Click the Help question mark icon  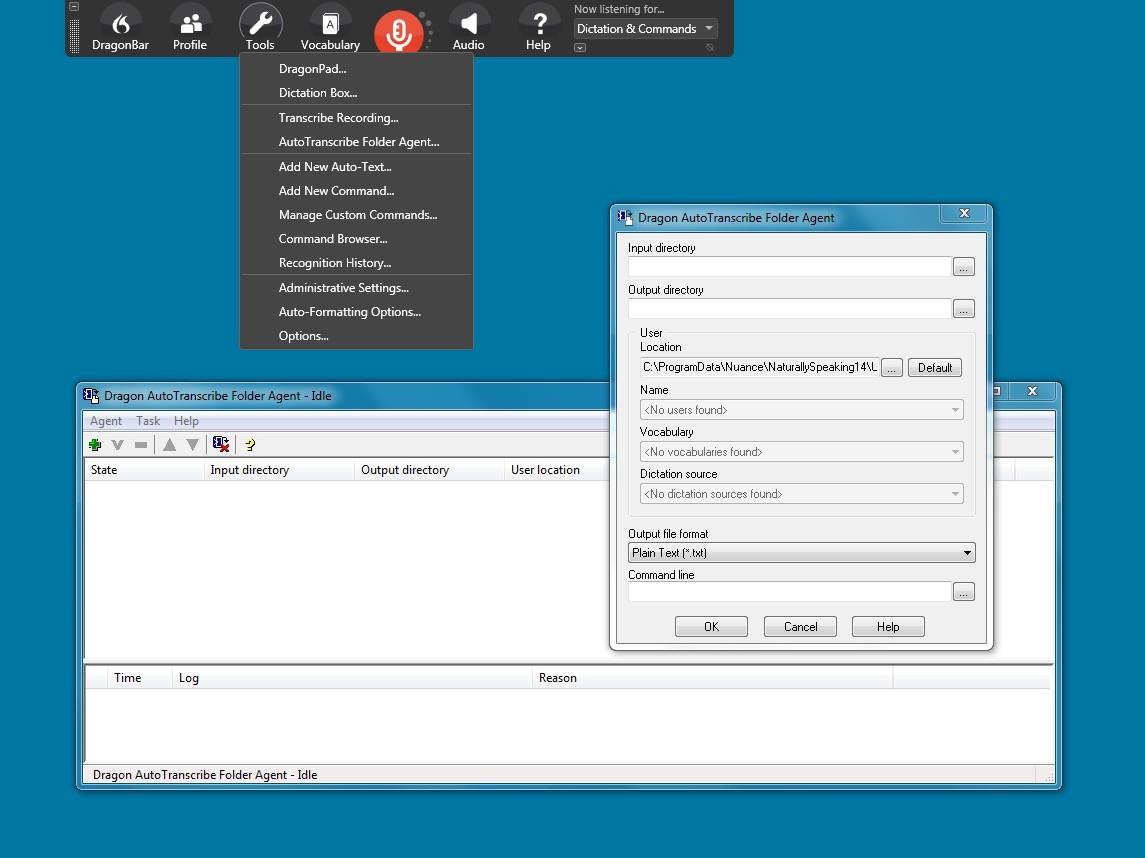pyautogui.click(x=538, y=27)
